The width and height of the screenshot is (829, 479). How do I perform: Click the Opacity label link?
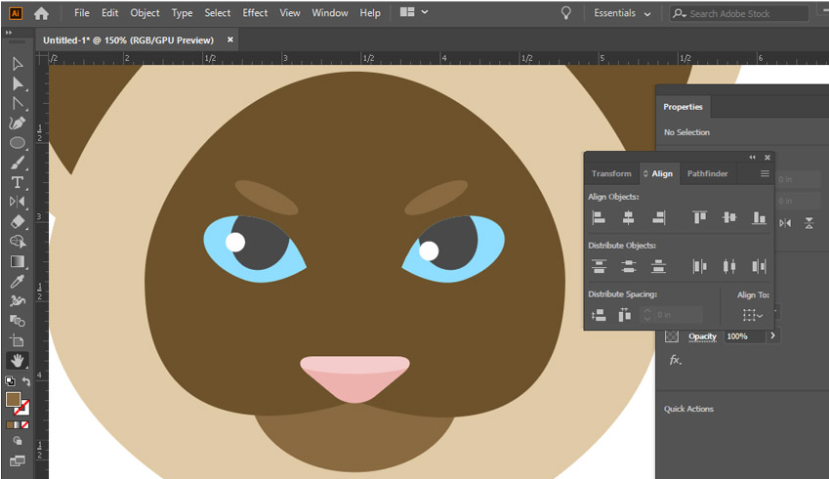[702, 336]
